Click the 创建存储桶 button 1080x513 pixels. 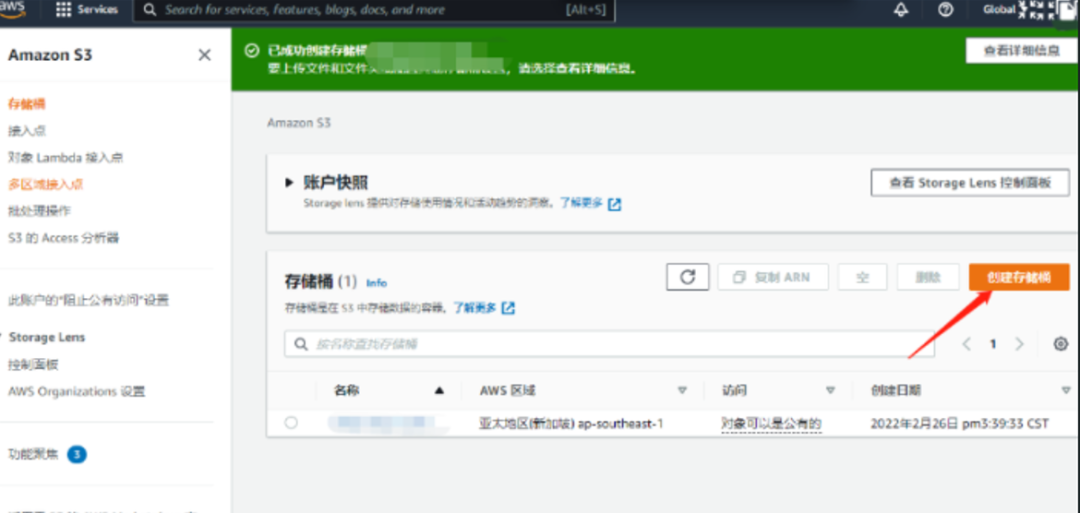tap(1019, 277)
